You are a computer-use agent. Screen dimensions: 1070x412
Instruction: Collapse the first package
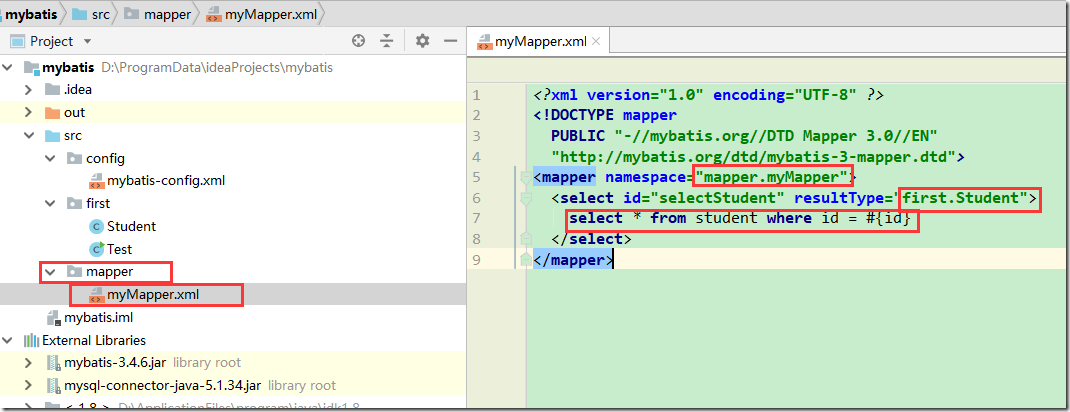click(50, 203)
